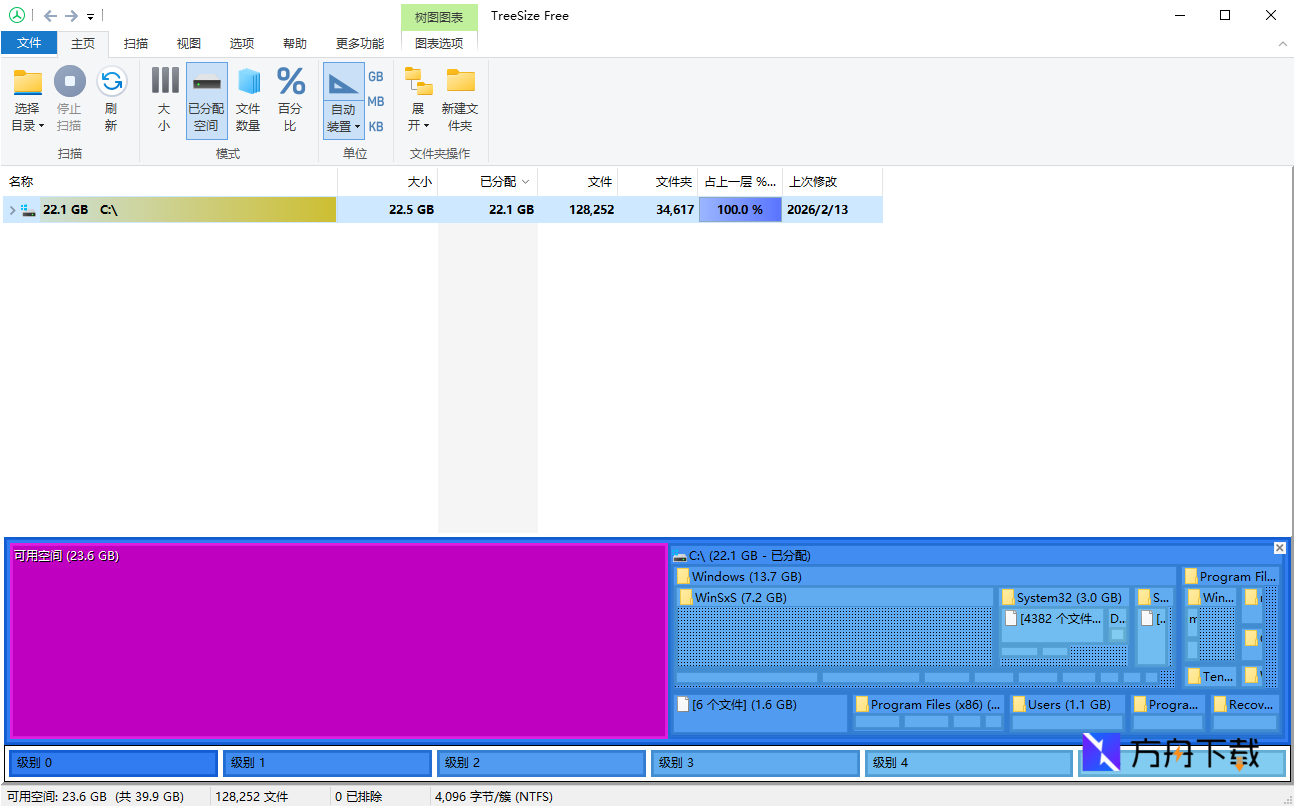This screenshot has height=807, width=1295.
Task: Switch size unit to MB
Action: (x=376, y=102)
